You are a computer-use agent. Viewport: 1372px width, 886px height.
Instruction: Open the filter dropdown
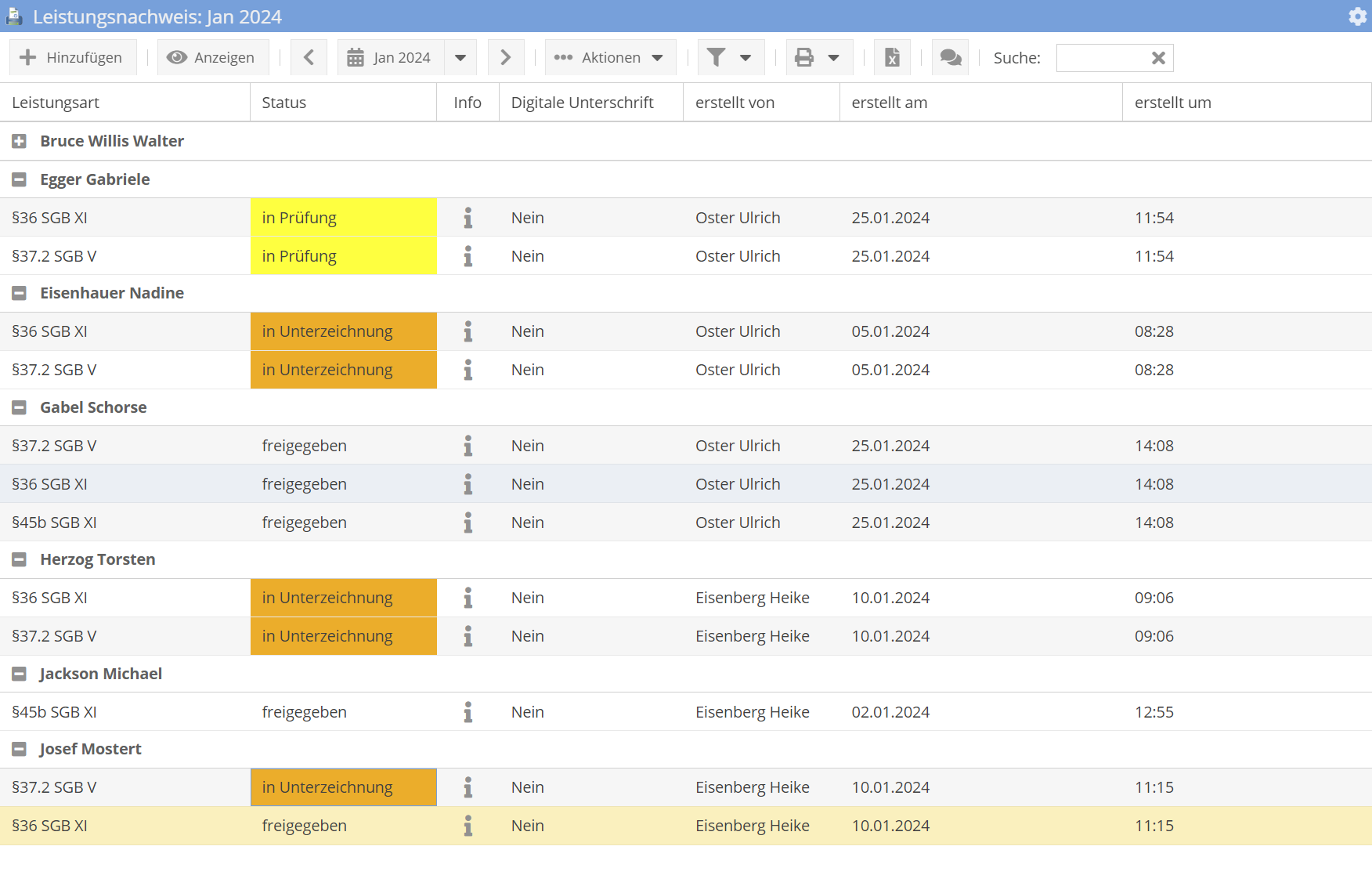tap(730, 57)
